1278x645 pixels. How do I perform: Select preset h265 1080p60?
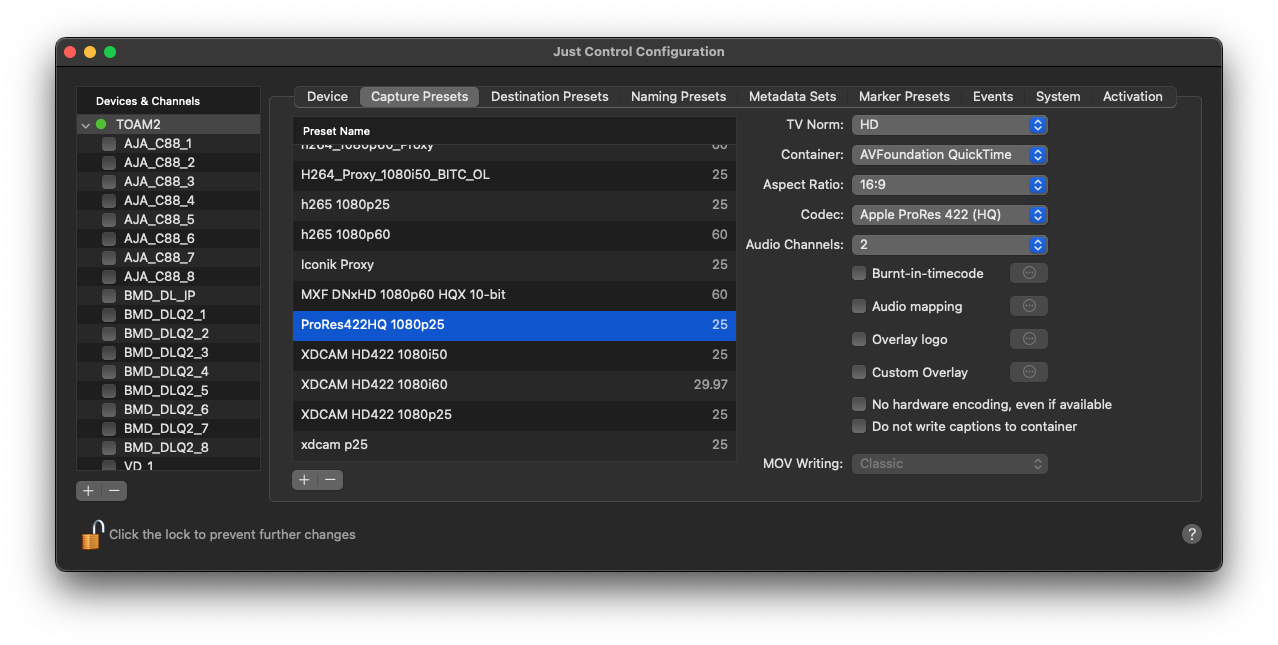point(514,235)
